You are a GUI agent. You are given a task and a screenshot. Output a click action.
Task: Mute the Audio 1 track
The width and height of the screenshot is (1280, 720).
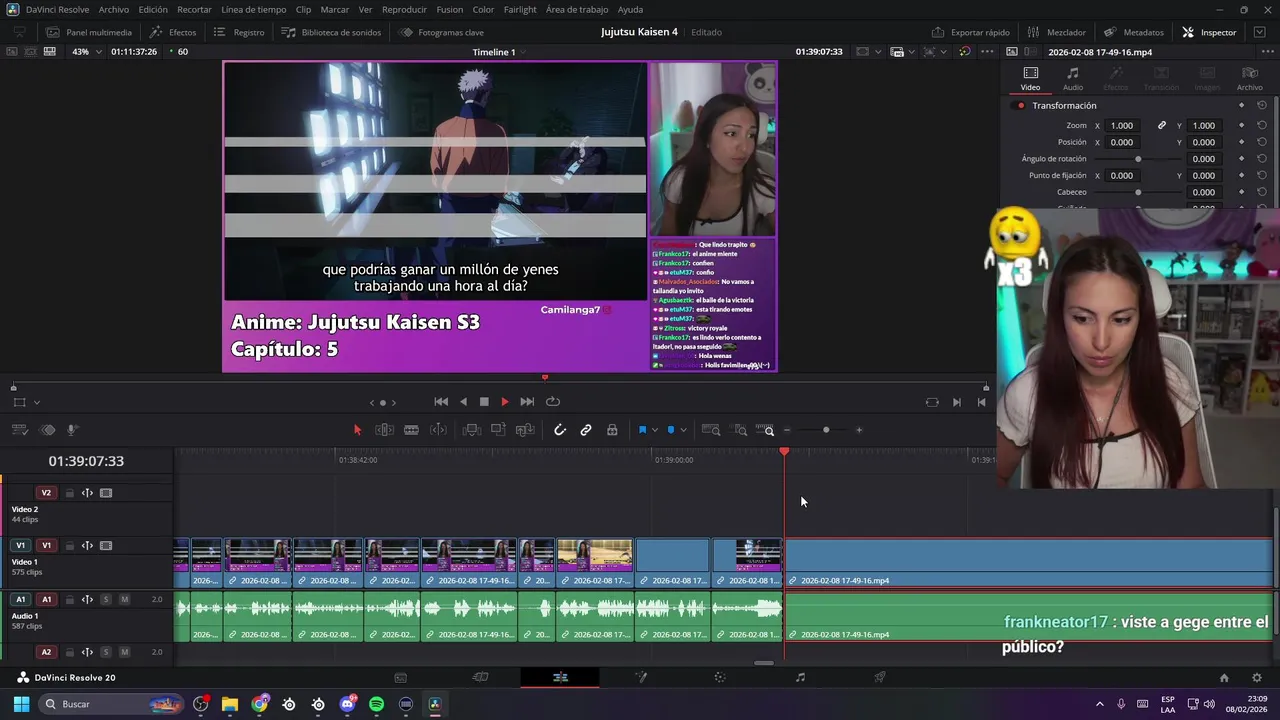tap(124, 599)
